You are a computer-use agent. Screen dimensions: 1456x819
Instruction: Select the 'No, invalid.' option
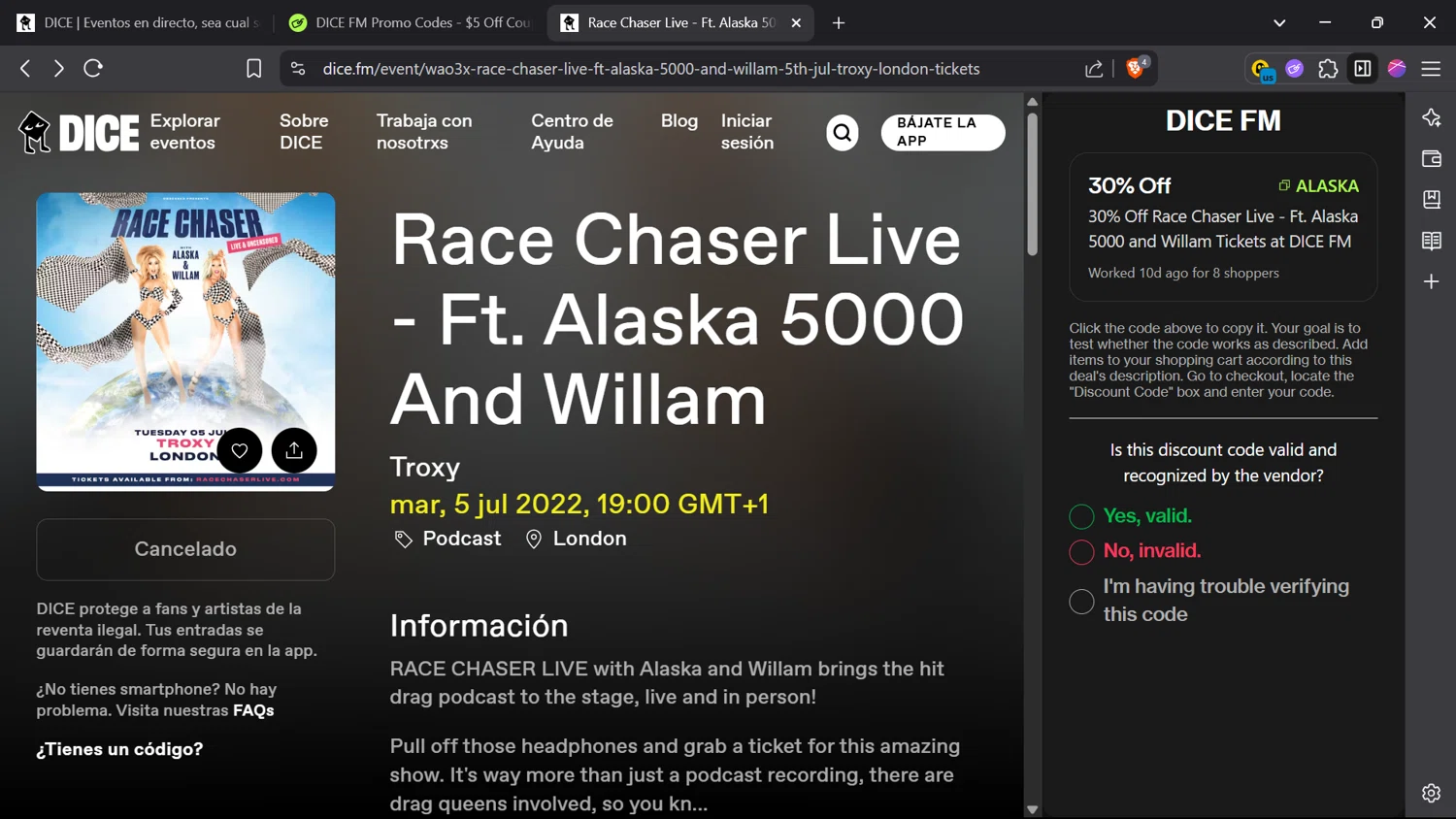pos(1081,551)
